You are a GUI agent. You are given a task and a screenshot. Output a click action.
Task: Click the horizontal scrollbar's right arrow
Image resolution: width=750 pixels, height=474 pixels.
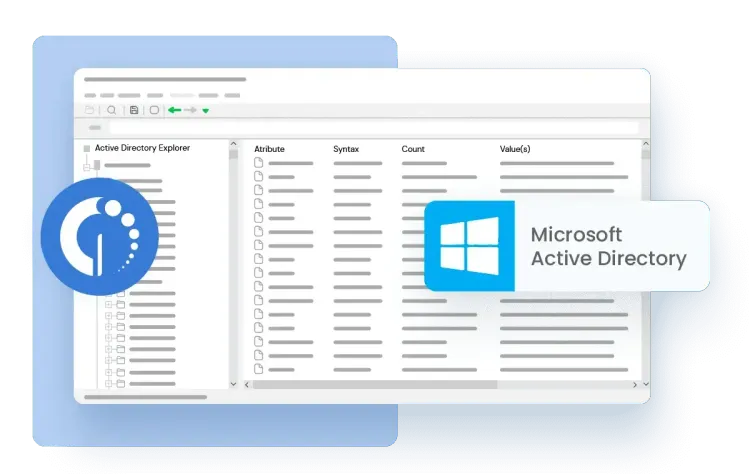(634, 384)
